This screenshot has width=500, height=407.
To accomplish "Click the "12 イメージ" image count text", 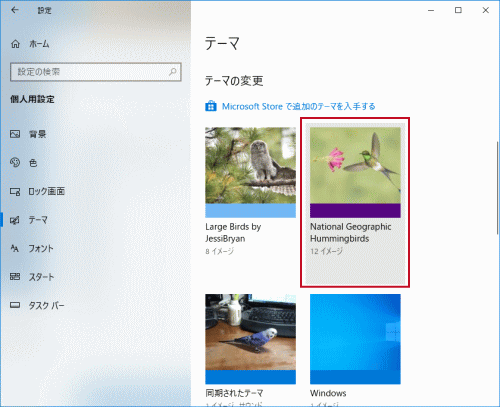I will point(326,251).
